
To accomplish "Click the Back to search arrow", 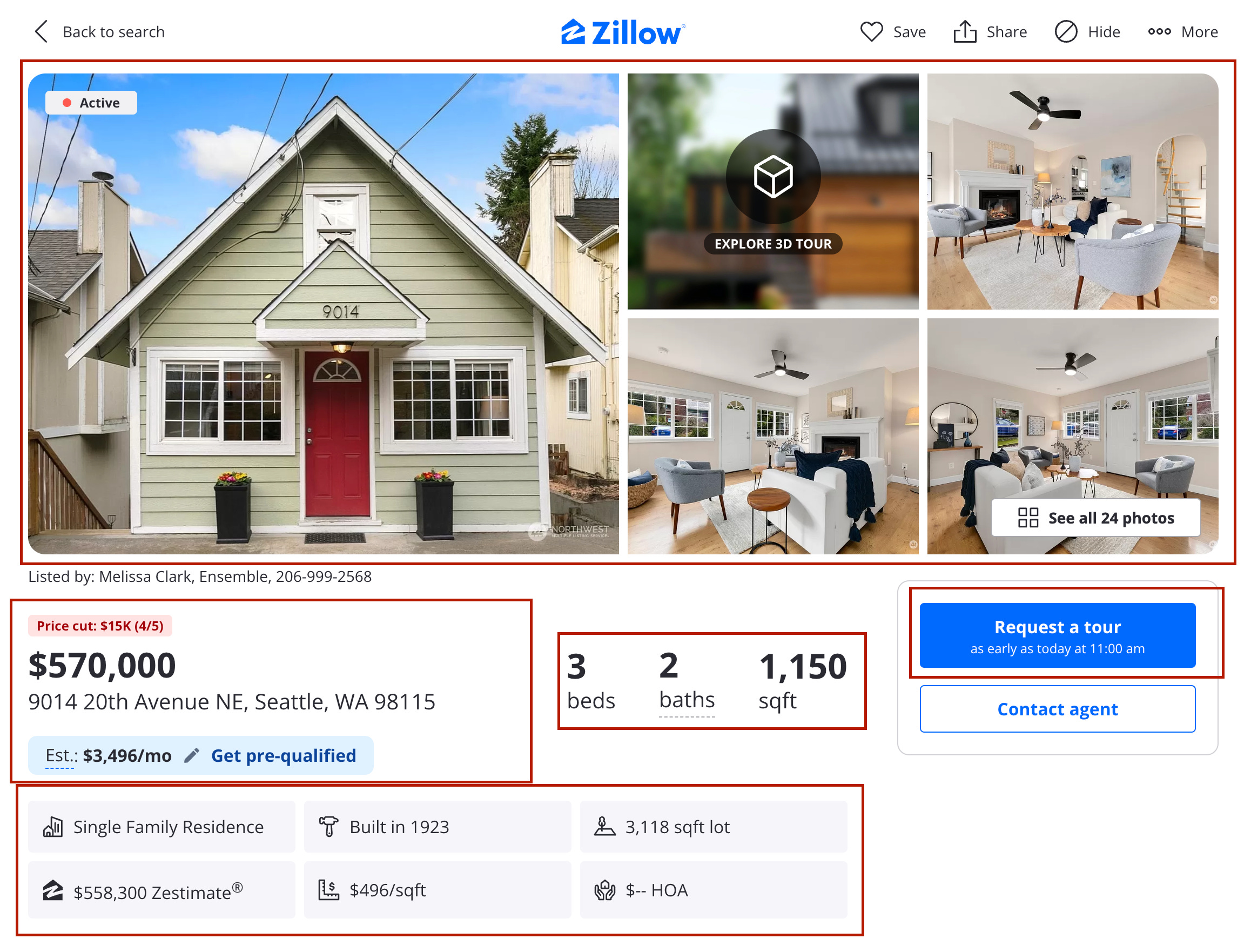I will point(42,32).
